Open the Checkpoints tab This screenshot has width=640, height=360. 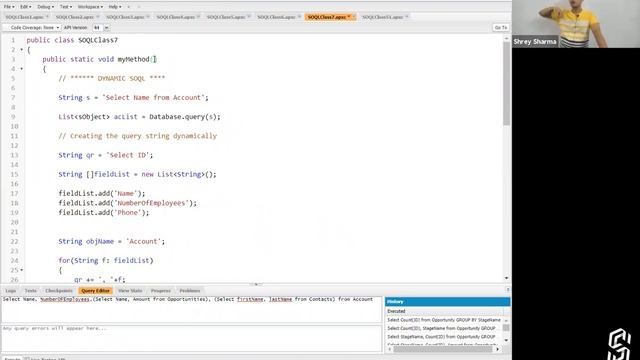point(59,291)
